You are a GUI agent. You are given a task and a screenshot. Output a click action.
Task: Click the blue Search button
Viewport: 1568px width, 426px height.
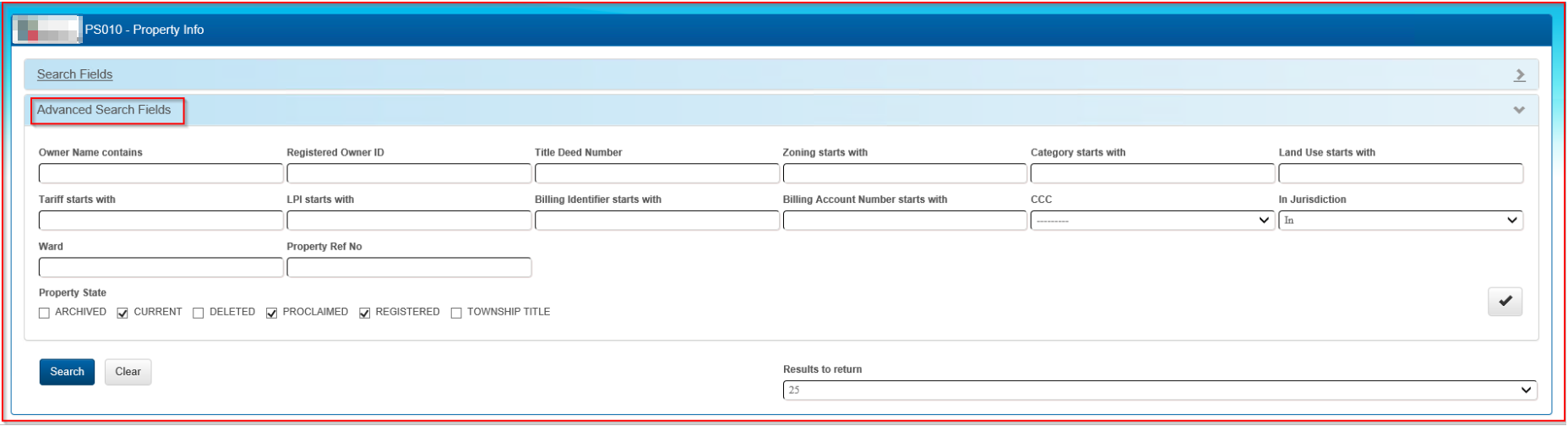coord(67,372)
